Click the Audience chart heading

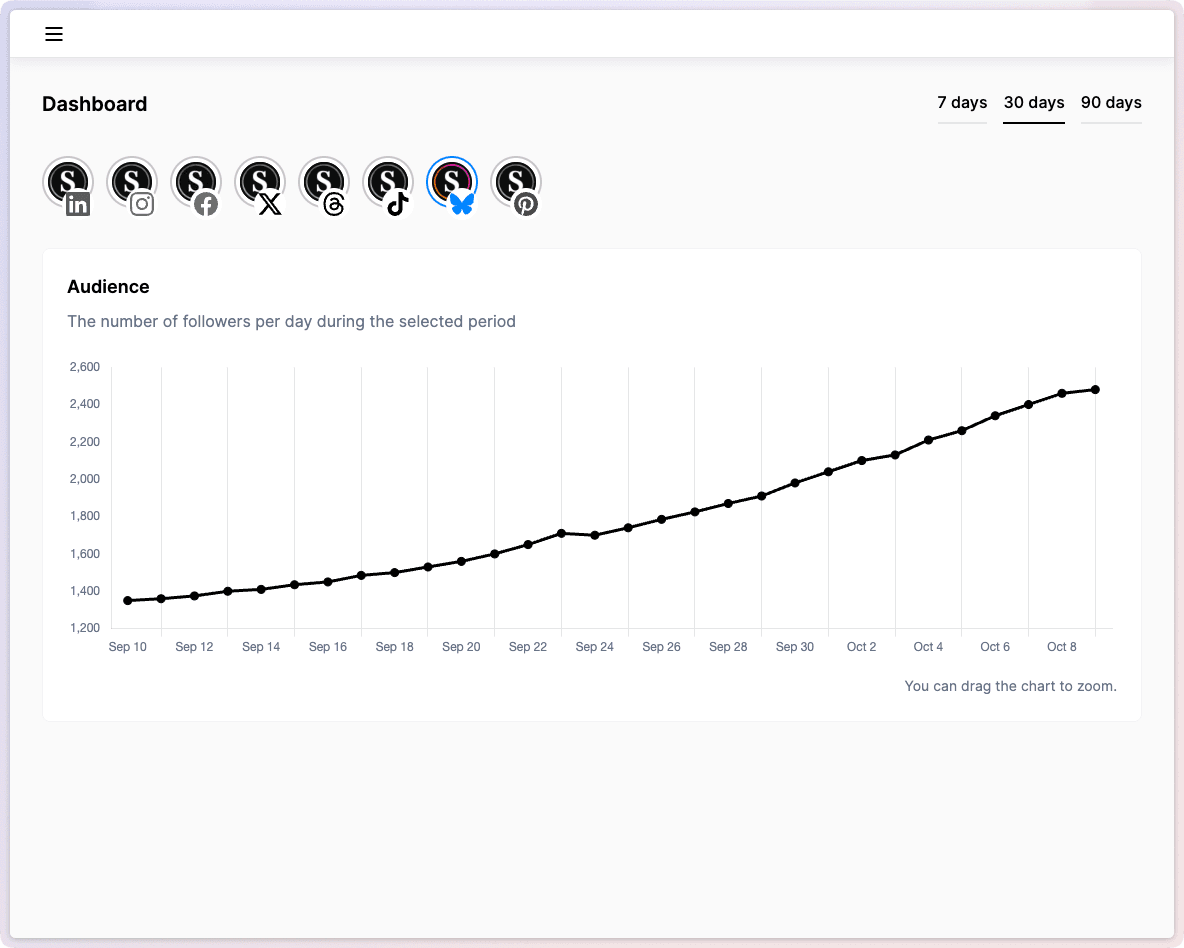click(x=108, y=287)
